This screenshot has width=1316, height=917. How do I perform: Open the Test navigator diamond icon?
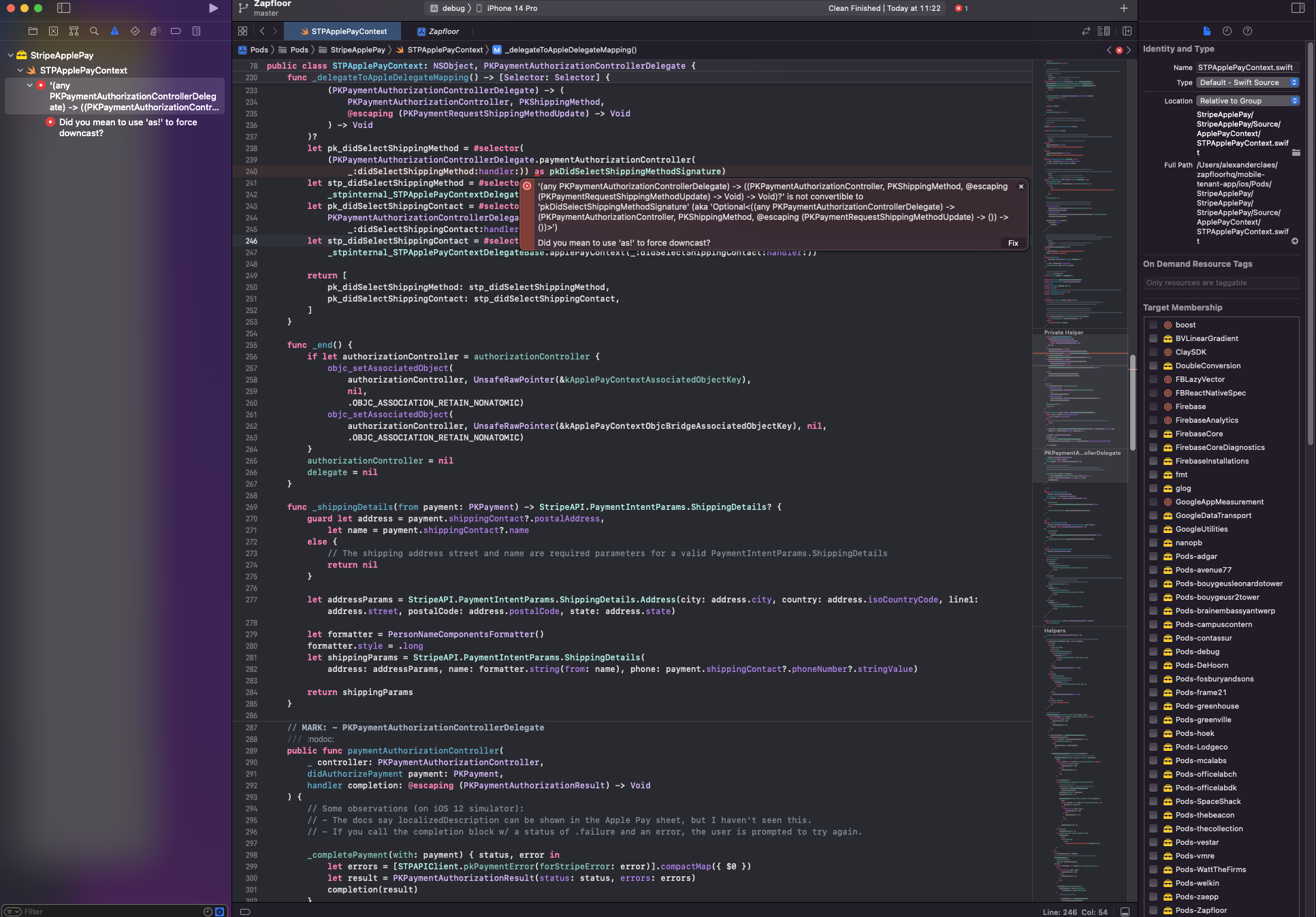(x=135, y=31)
